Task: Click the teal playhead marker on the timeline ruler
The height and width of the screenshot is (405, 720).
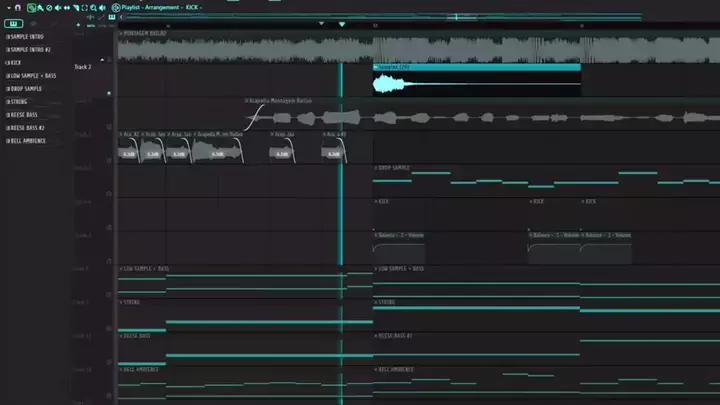Action: click(342, 24)
